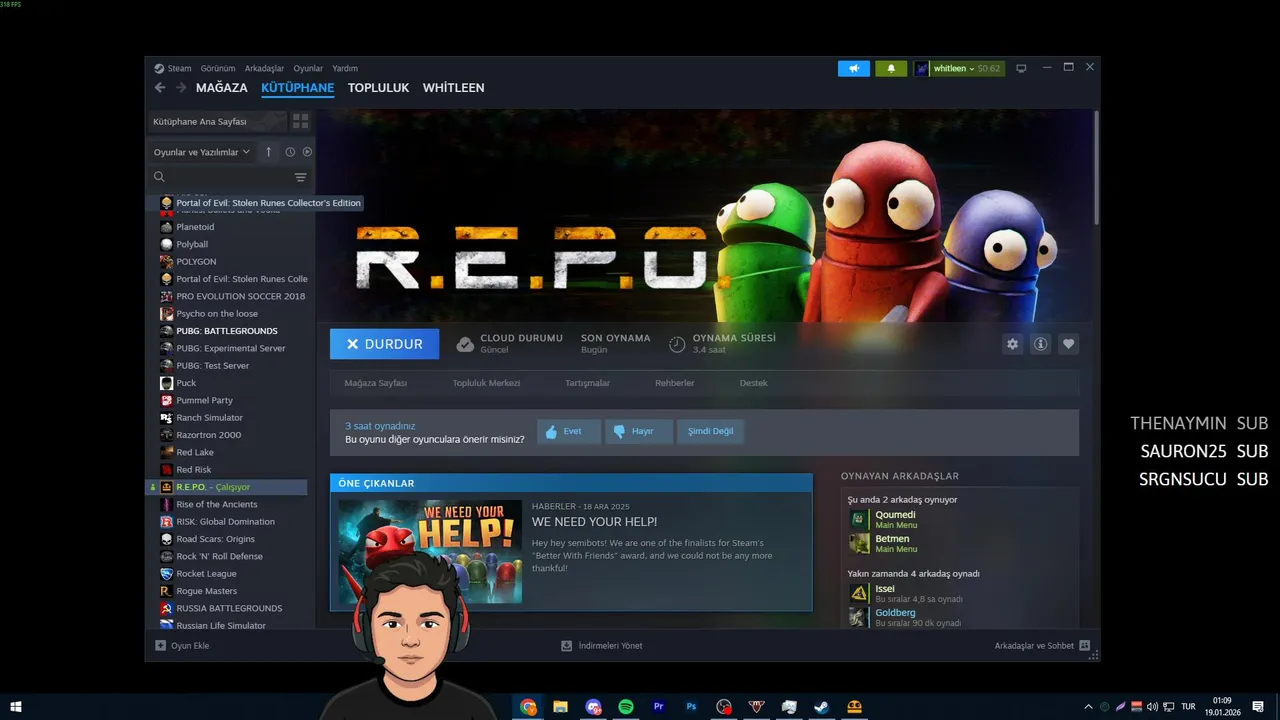Viewport: 1280px width, 720px height.
Task: Switch to Big Picture mode monitor icon
Action: pos(1021,68)
